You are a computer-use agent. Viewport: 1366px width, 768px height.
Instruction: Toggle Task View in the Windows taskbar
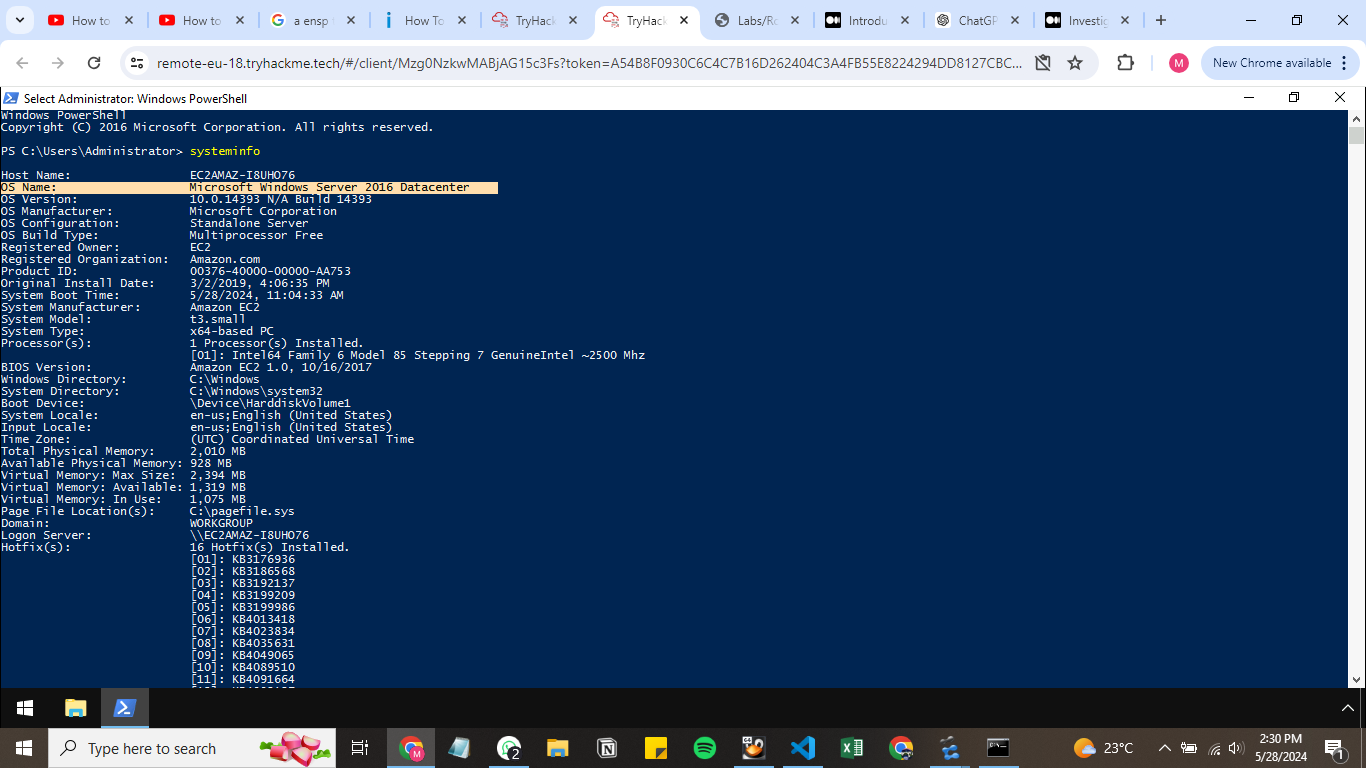point(359,748)
